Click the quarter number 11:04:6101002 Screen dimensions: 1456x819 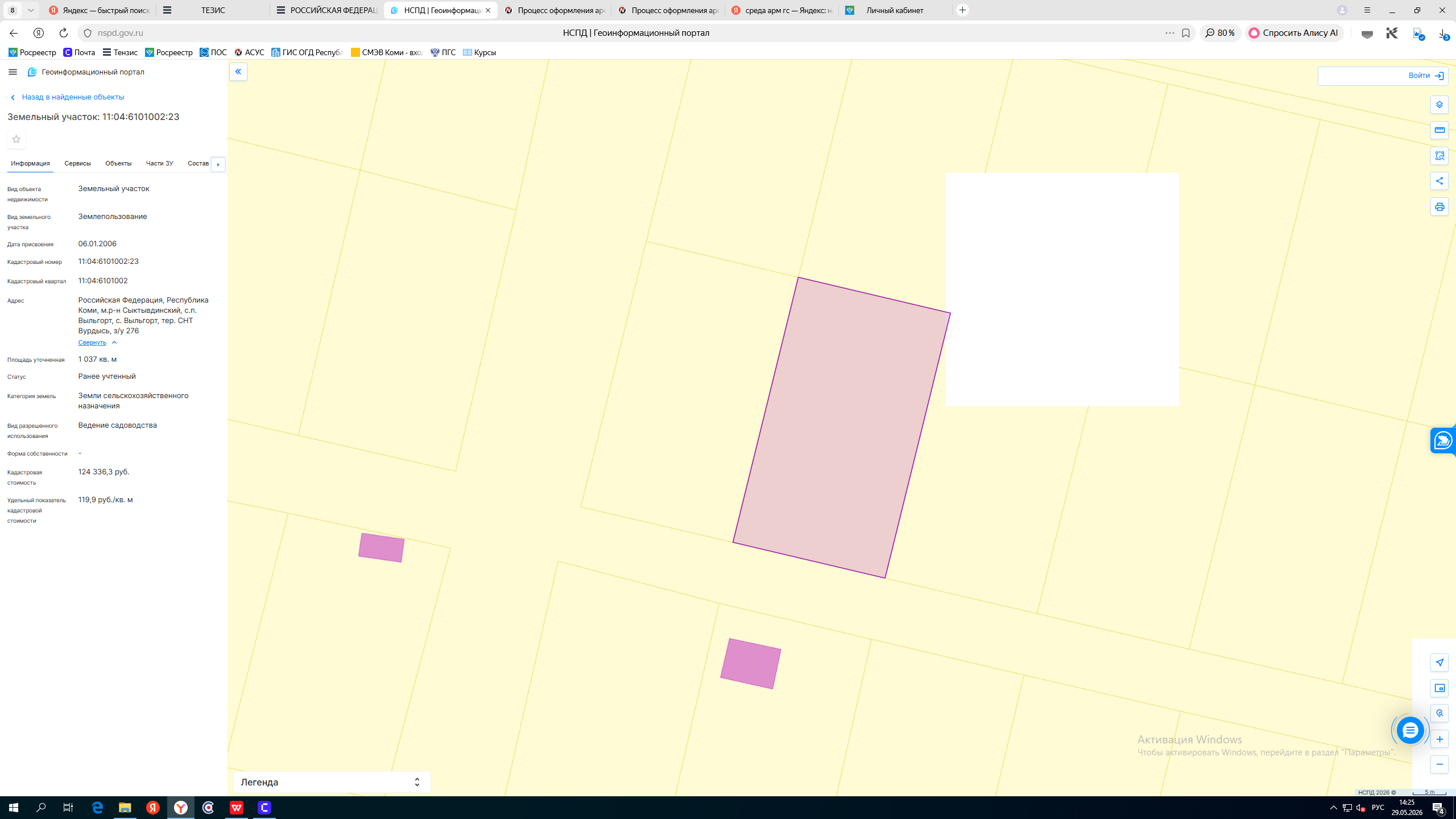click(103, 281)
